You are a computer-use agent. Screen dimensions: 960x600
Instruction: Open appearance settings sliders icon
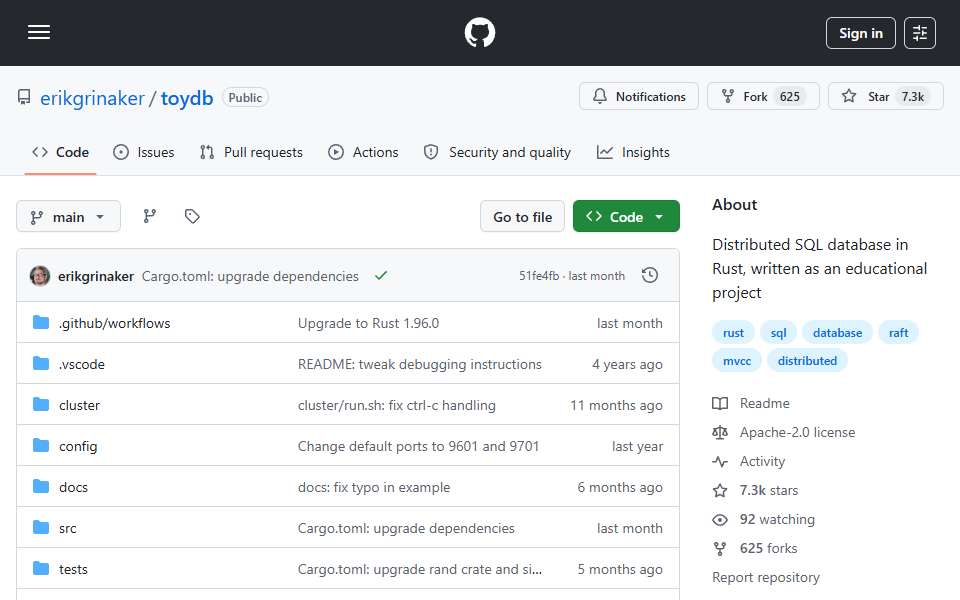[920, 33]
